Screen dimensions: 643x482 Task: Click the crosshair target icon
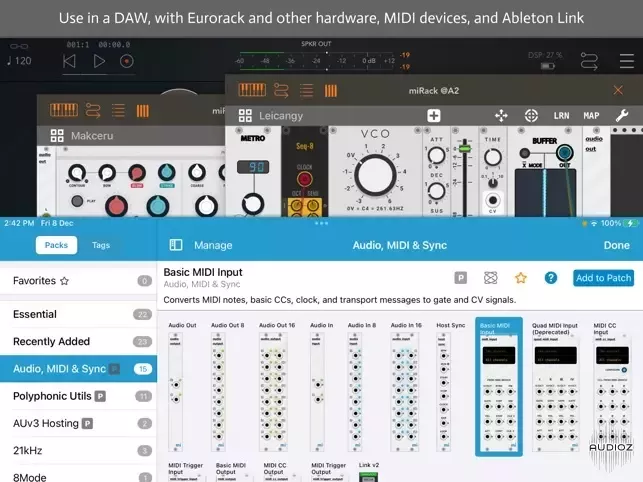(x=531, y=116)
